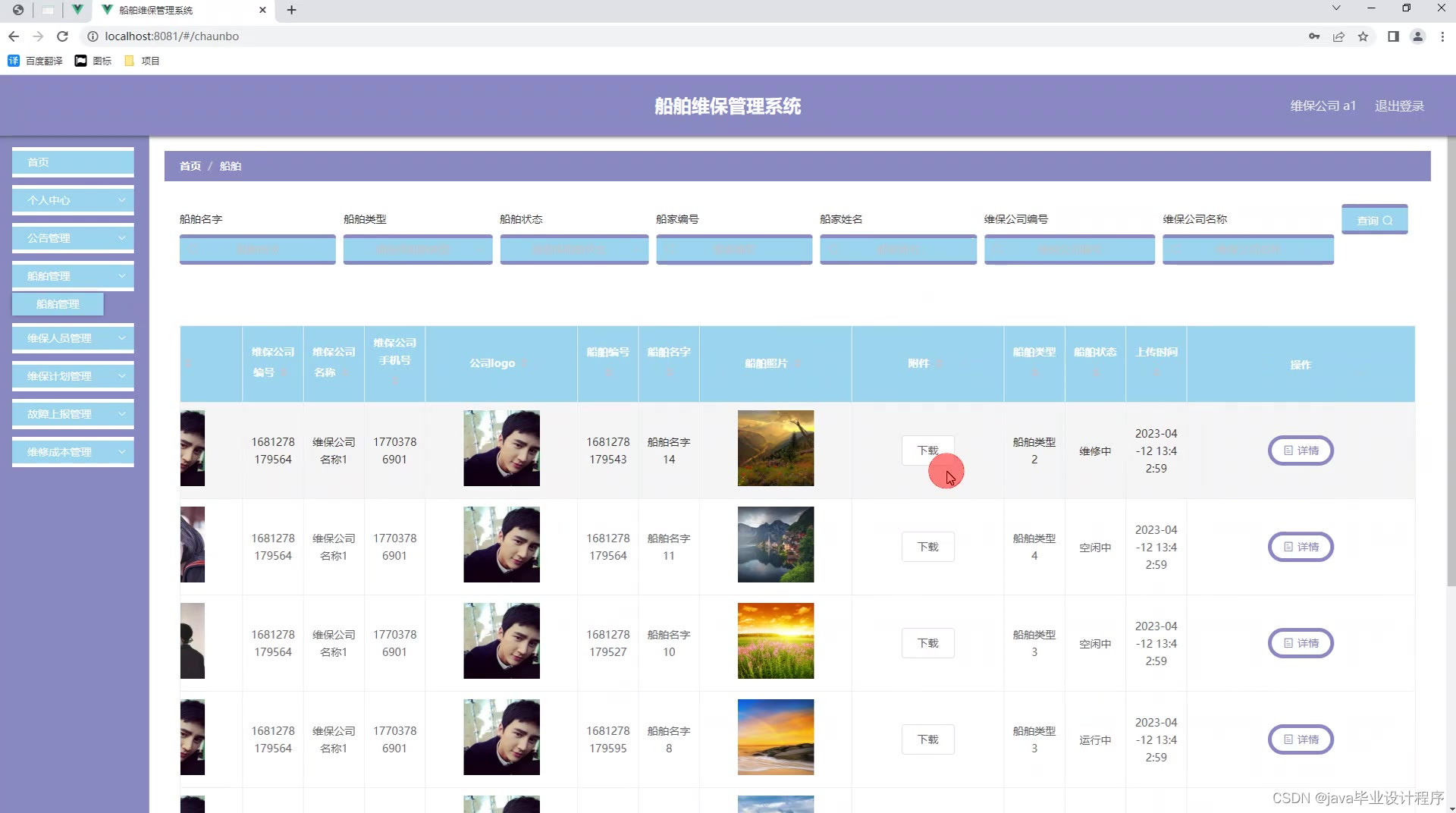Open the saved passwords key icon
This screenshot has height=813, width=1456.
[1314, 36]
